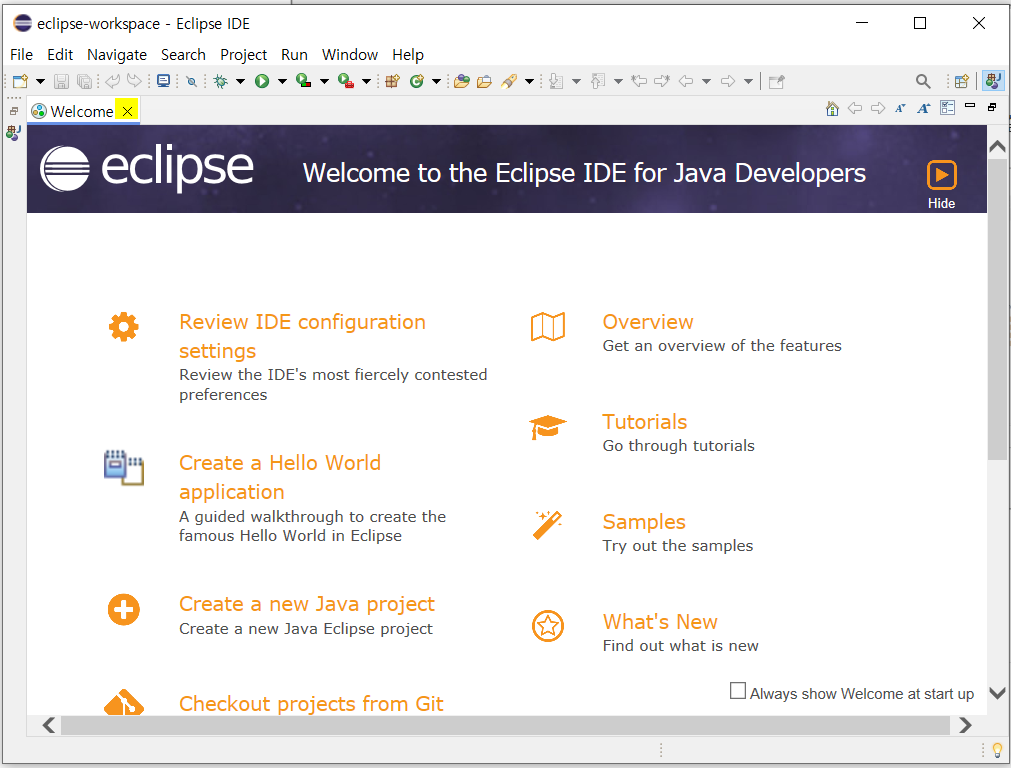
Task: Click the Coverage launch icon
Action: [304, 81]
